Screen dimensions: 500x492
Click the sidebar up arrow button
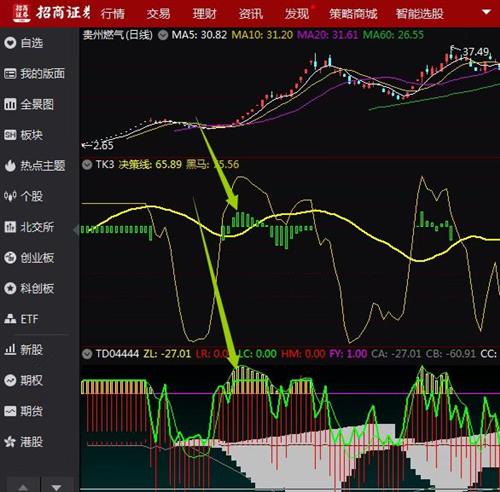(x=23, y=486)
